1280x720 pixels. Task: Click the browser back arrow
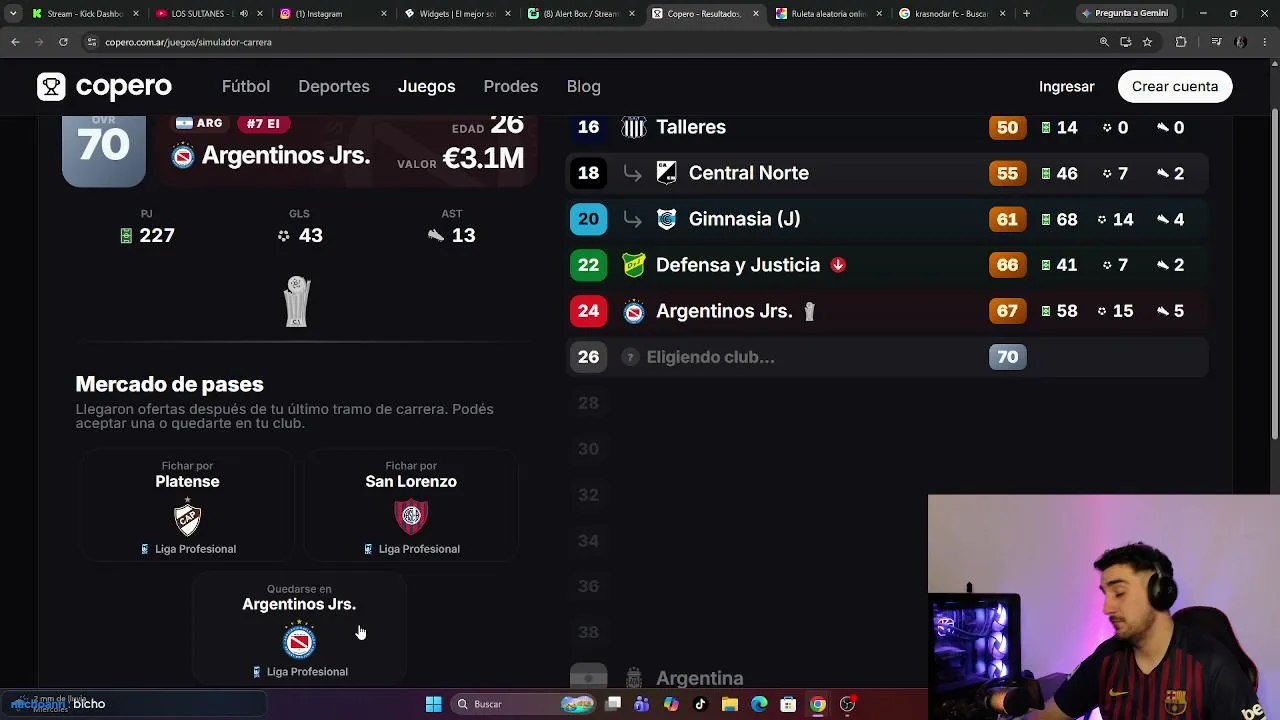[x=15, y=42]
